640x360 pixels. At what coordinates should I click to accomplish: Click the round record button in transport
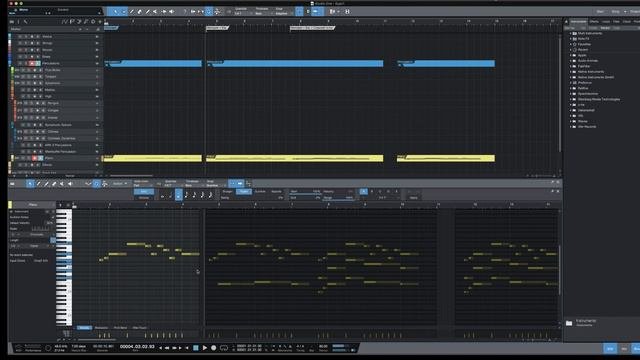[x=213, y=348]
